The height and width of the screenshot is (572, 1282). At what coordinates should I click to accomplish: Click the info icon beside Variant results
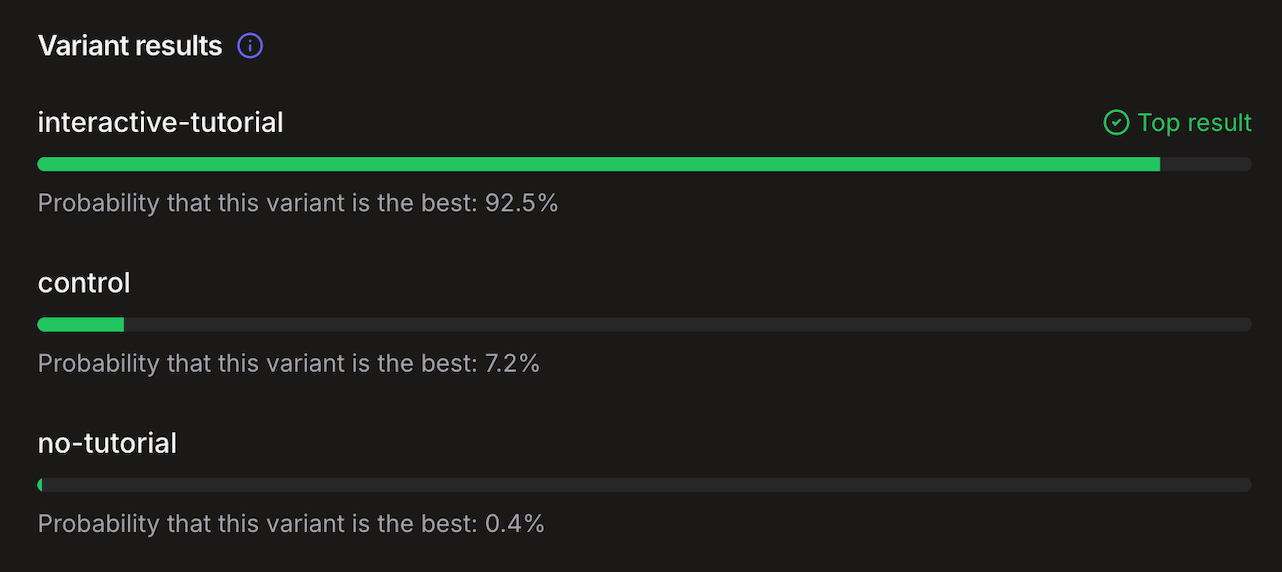pyautogui.click(x=250, y=46)
